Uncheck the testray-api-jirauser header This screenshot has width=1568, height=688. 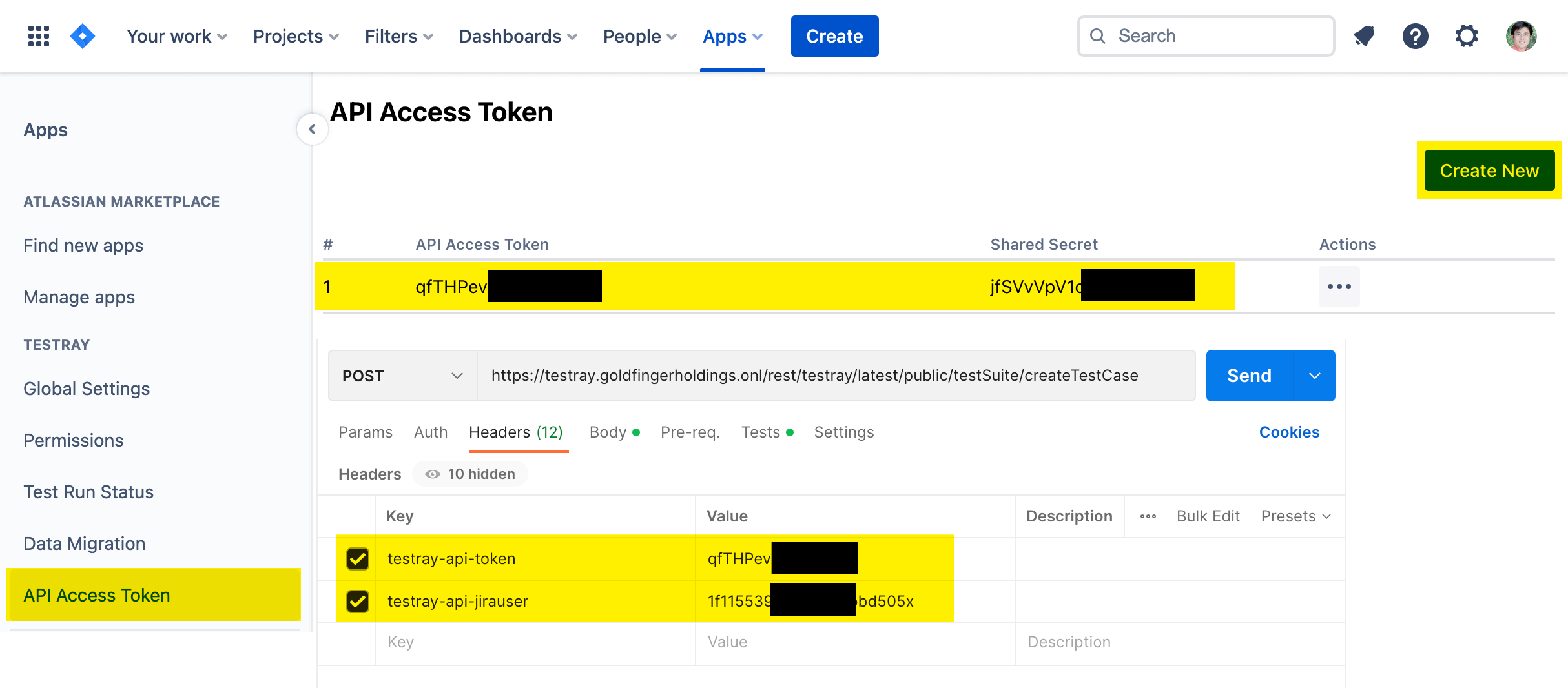356,602
